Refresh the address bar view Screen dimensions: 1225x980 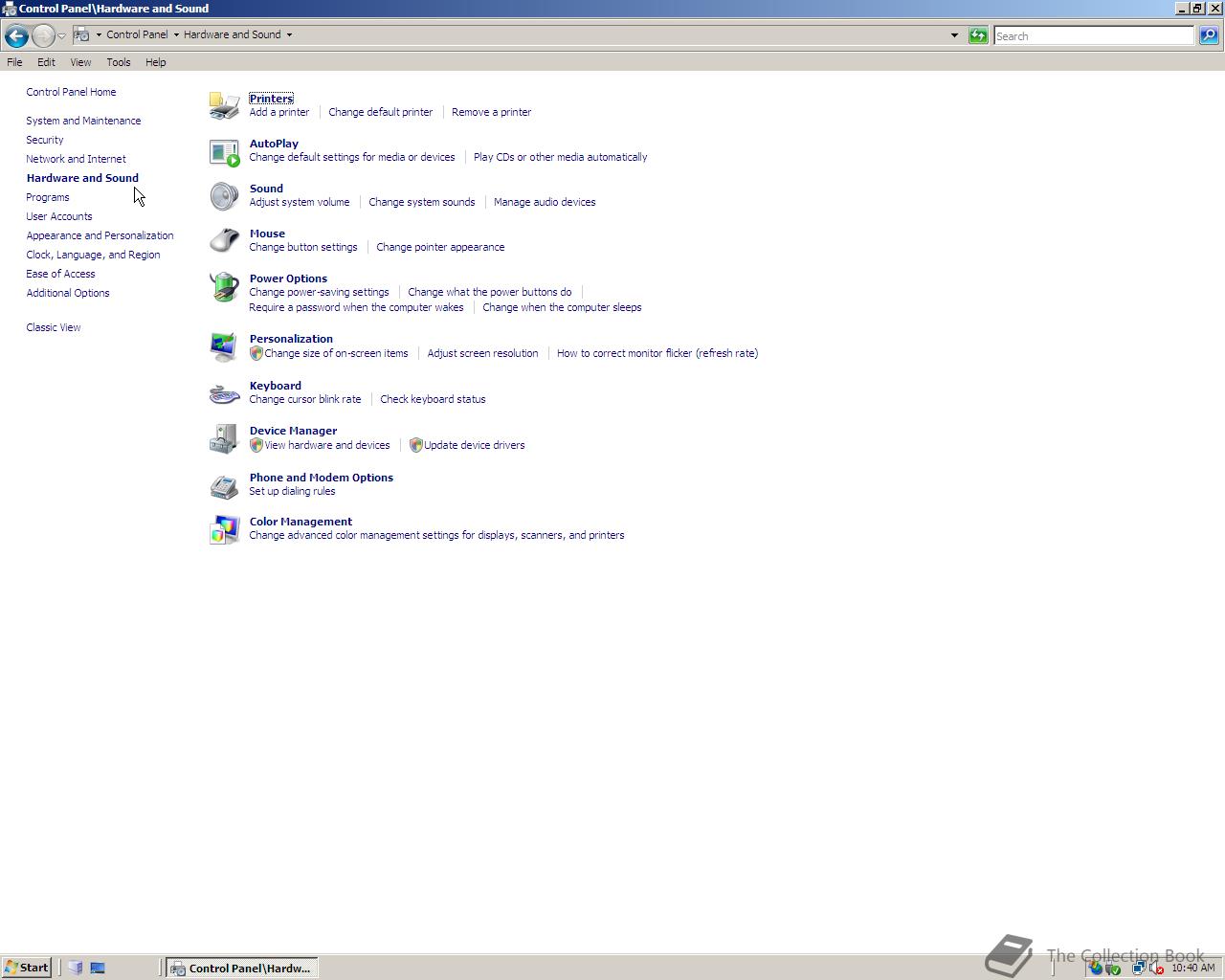click(977, 35)
